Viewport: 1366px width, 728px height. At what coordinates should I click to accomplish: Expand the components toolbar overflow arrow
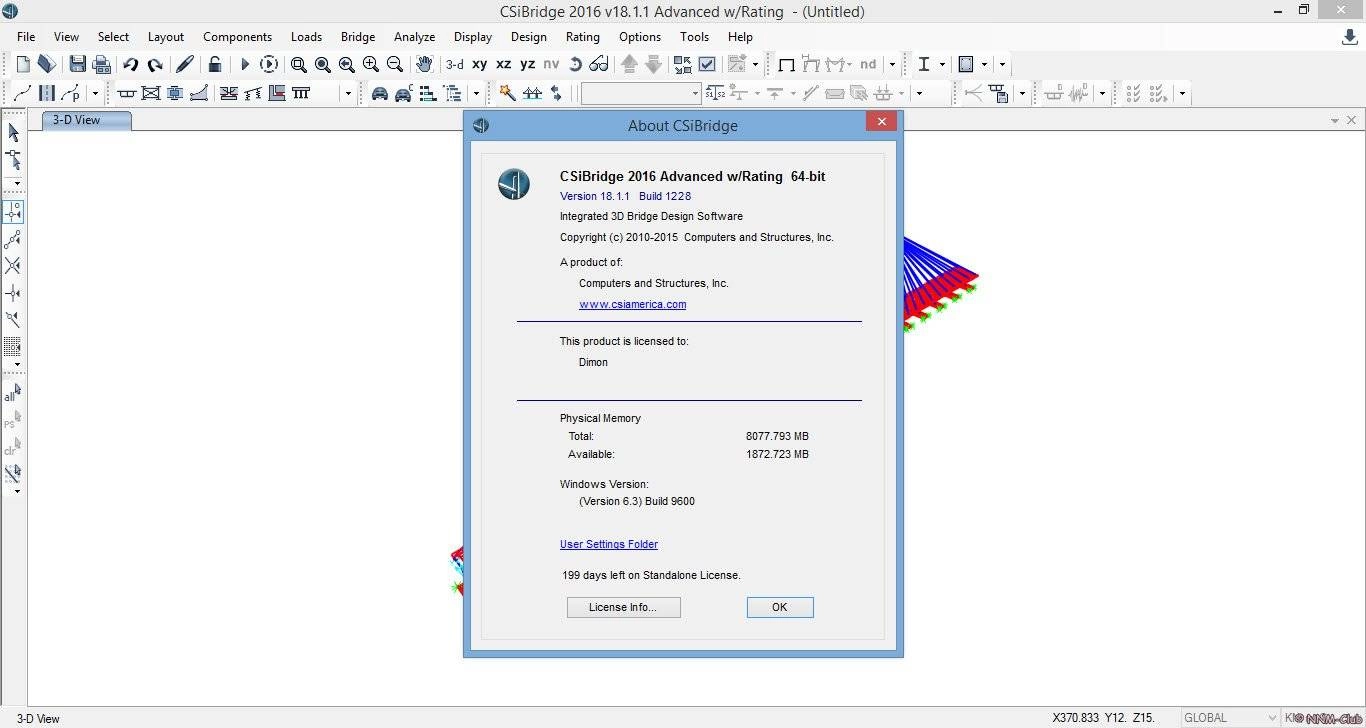pyautogui.click(x=348, y=93)
